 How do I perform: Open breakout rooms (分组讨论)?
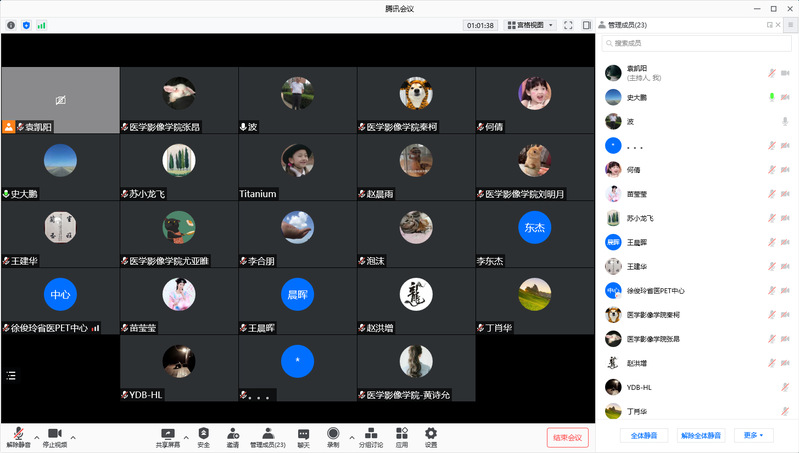click(x=371, y=436)
